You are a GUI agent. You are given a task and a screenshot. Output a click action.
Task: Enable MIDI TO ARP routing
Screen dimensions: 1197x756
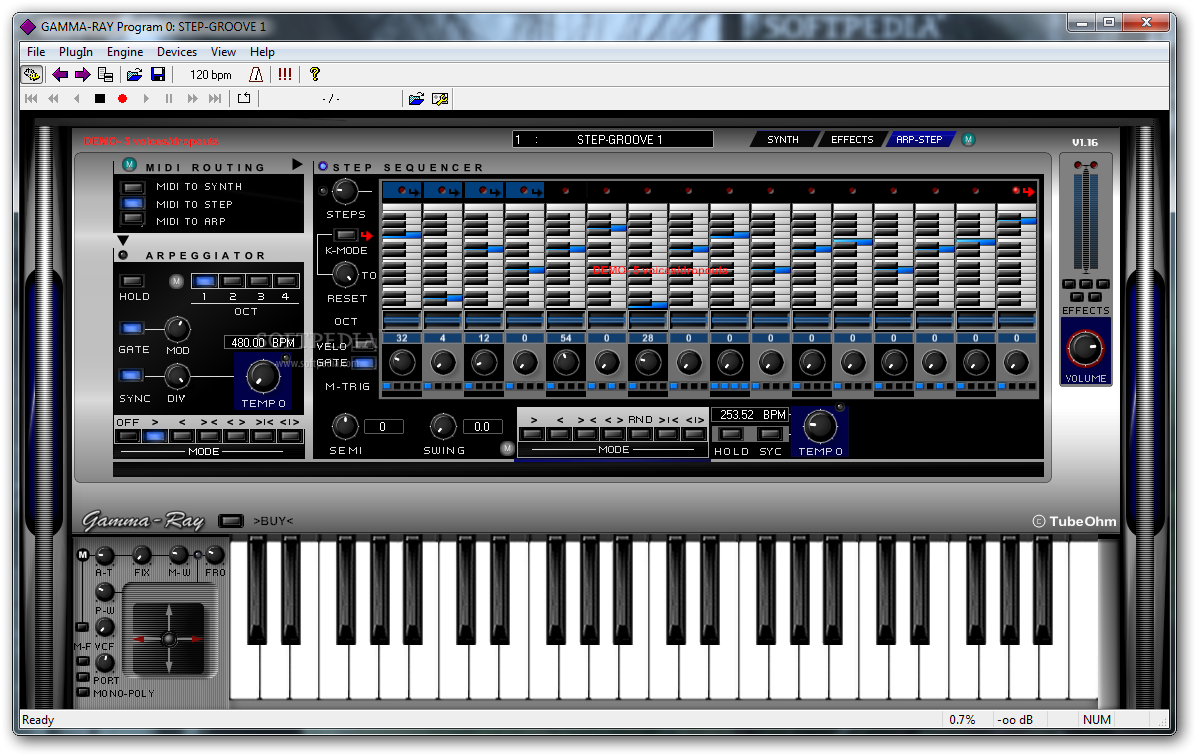133,220
